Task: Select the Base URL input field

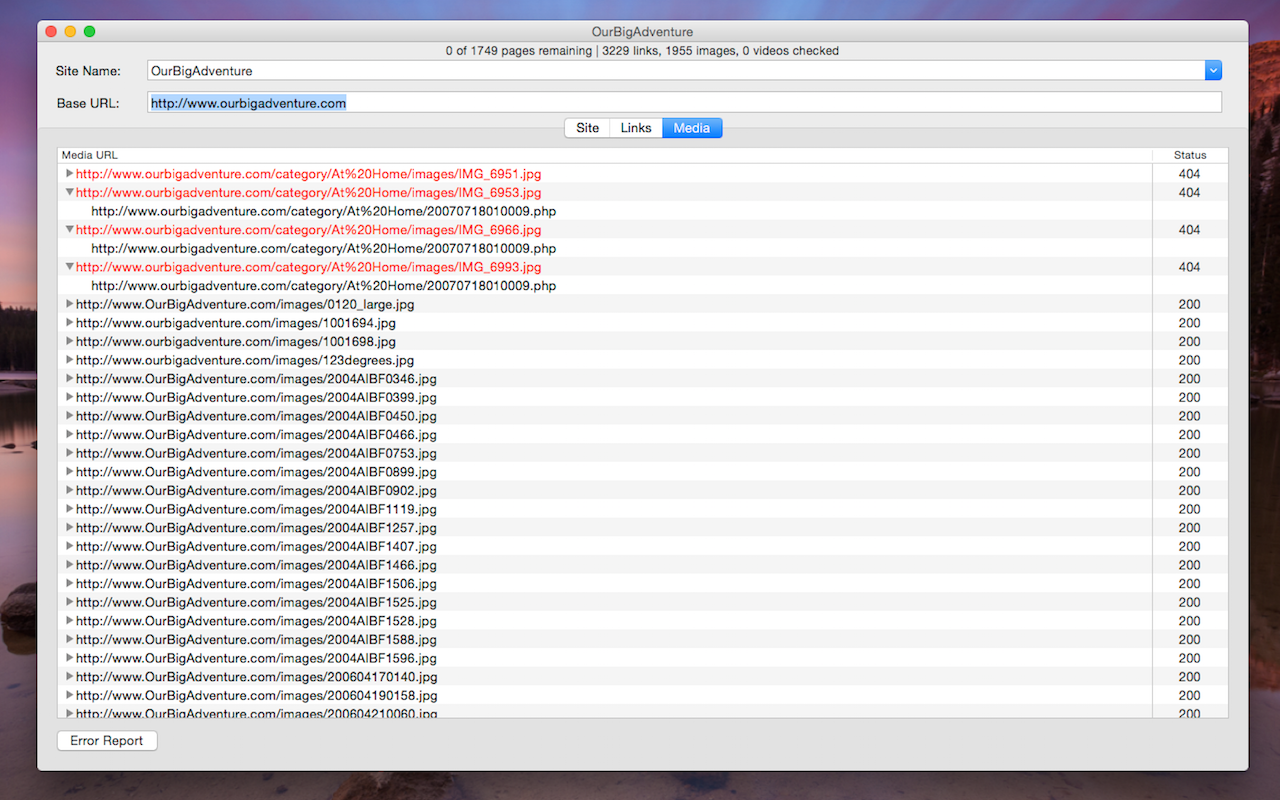Action: (600, 101)
